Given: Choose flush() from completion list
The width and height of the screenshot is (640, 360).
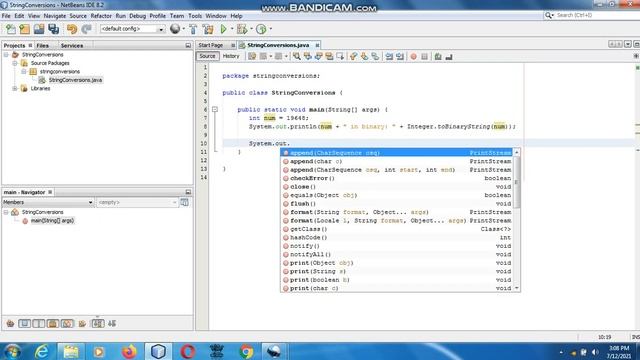Looking at the screenshot, I should tap(396, 204).
